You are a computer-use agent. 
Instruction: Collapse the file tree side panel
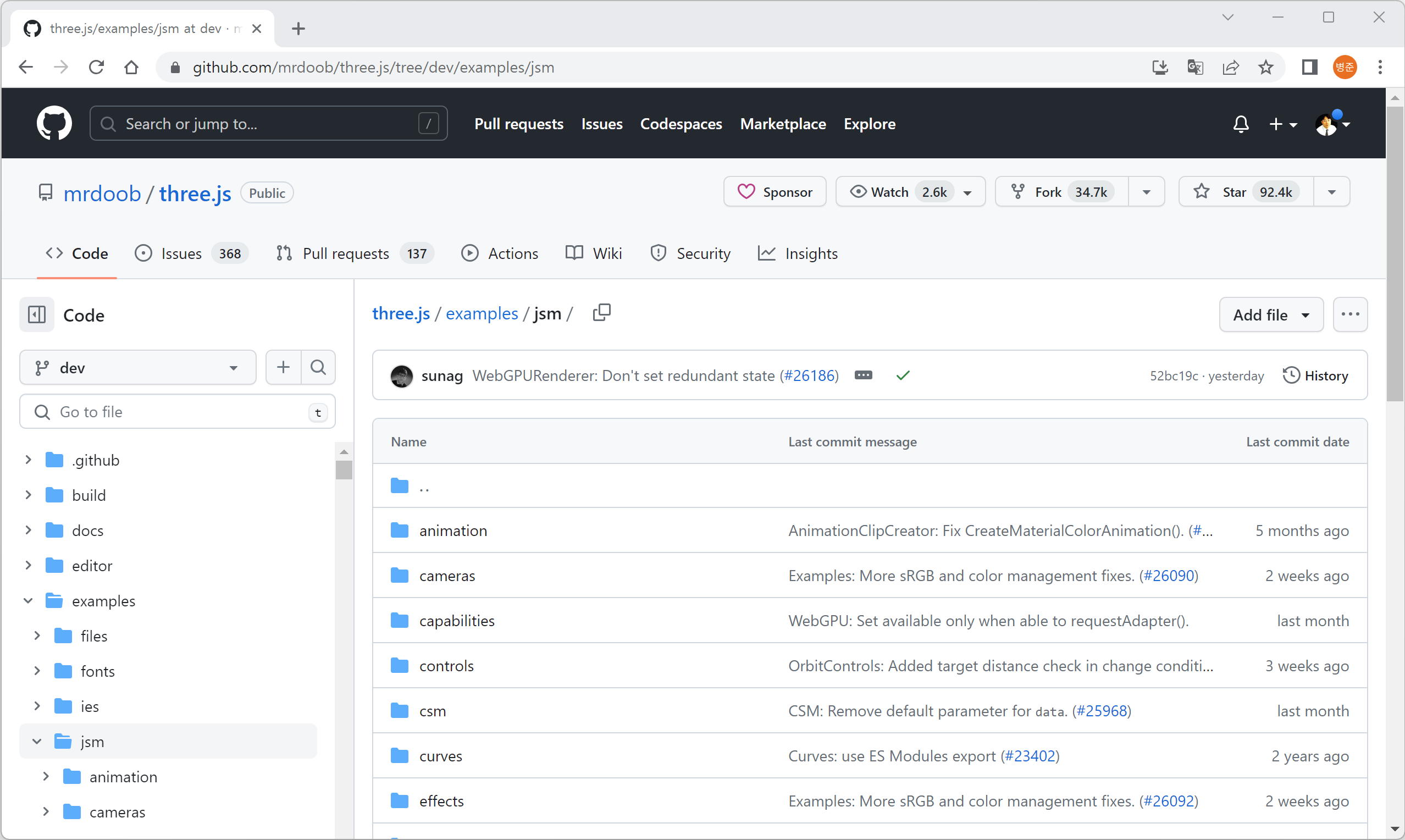(x=37, y=314)
